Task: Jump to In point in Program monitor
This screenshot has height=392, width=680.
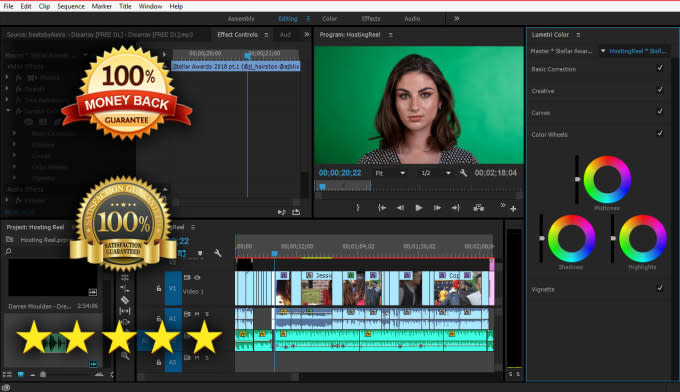Action: pos(382,208)
